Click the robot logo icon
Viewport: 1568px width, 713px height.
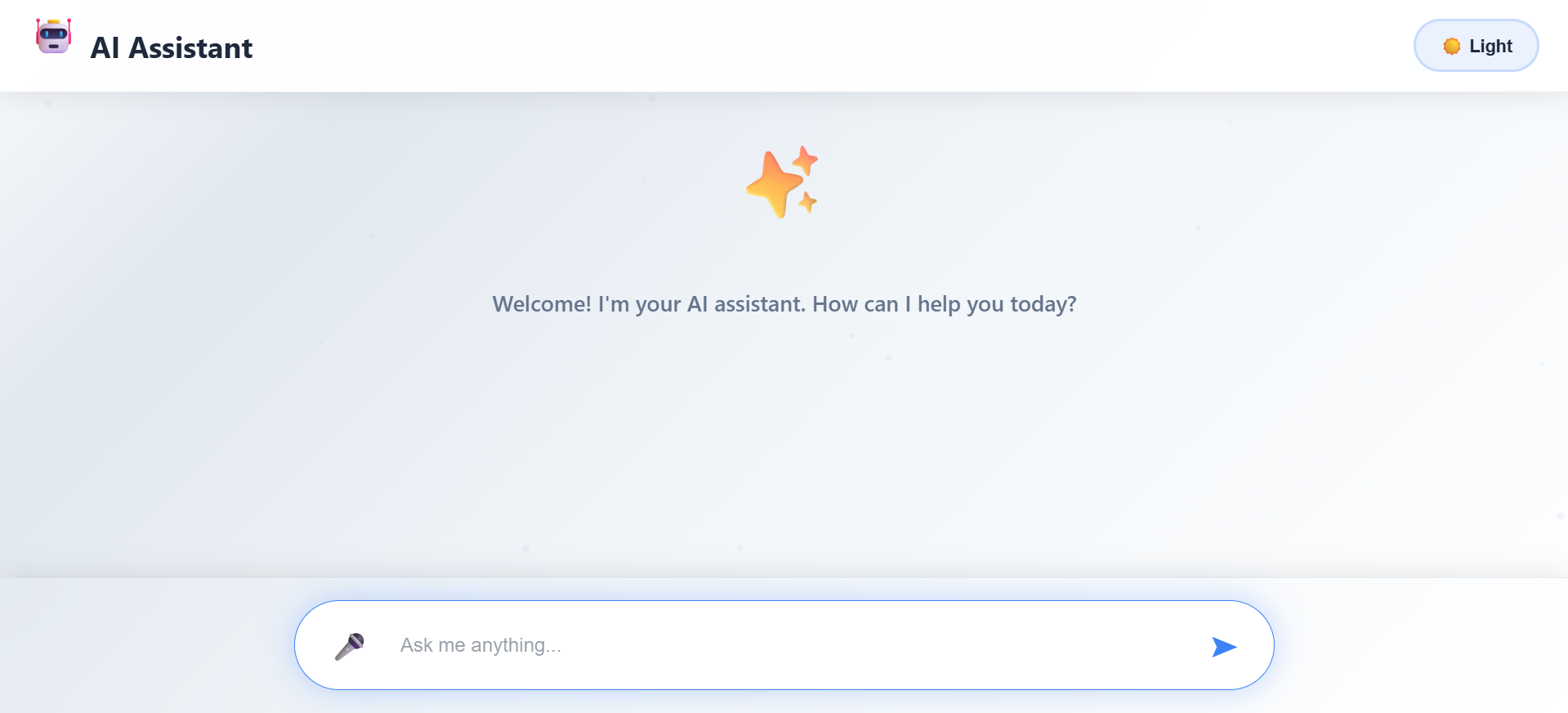[54, 37]
